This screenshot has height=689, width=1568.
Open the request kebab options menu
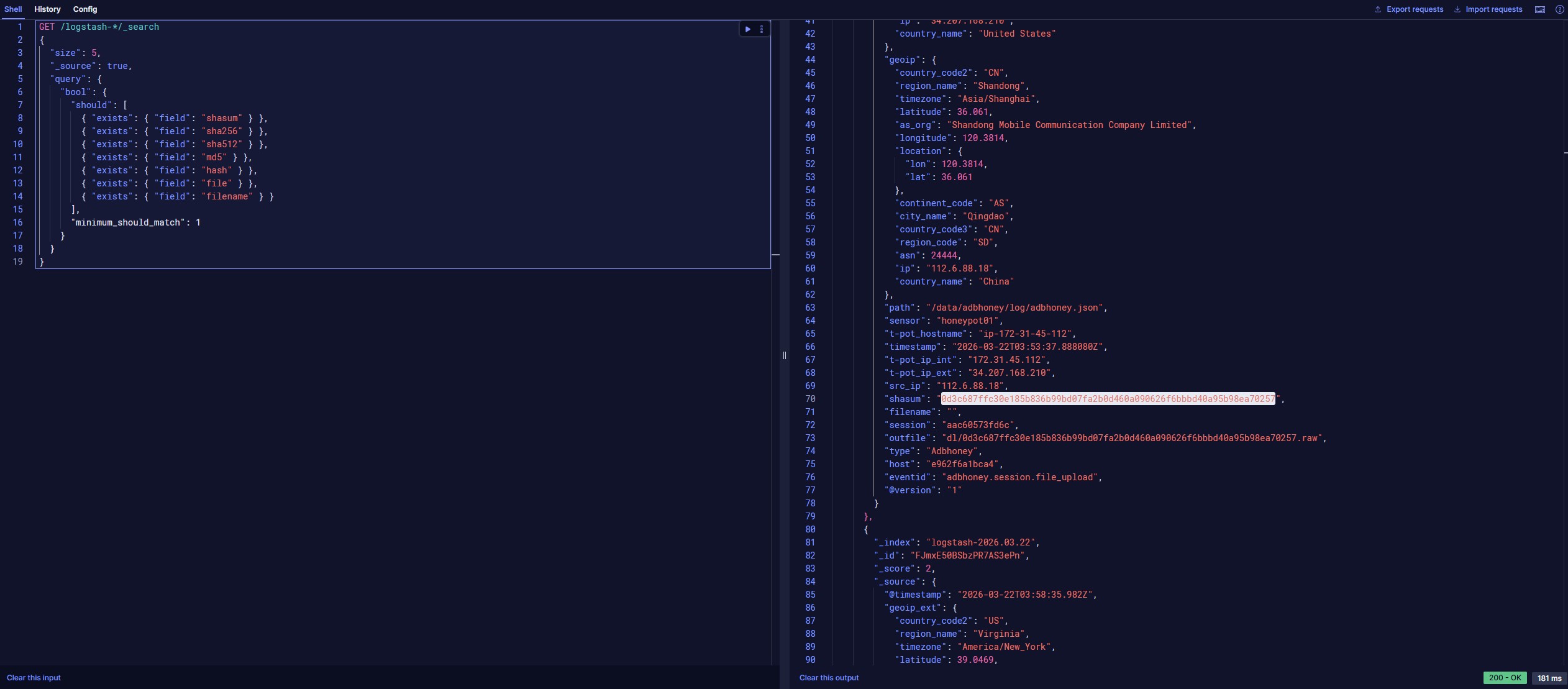[762, 29]
